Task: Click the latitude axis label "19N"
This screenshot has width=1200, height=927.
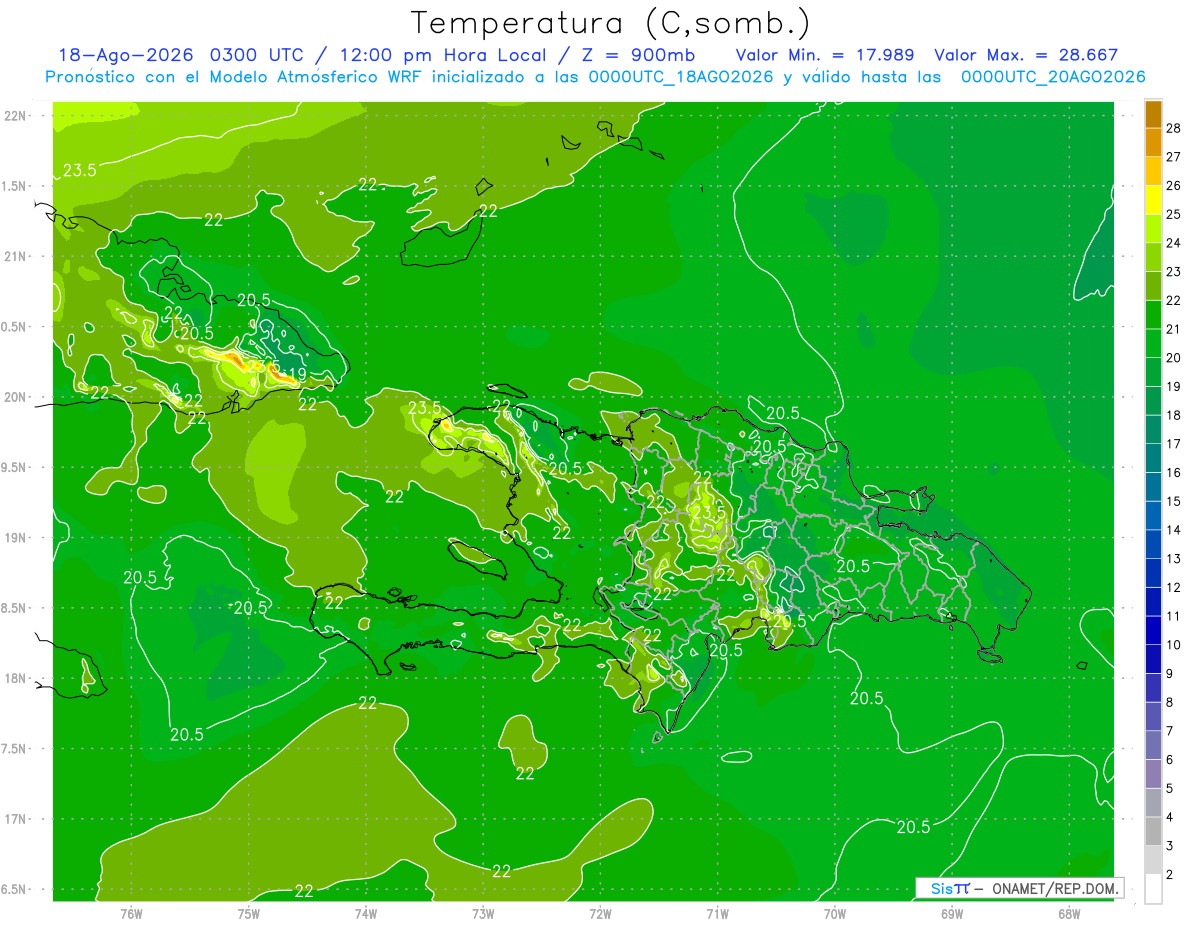Action: (15, 537)
